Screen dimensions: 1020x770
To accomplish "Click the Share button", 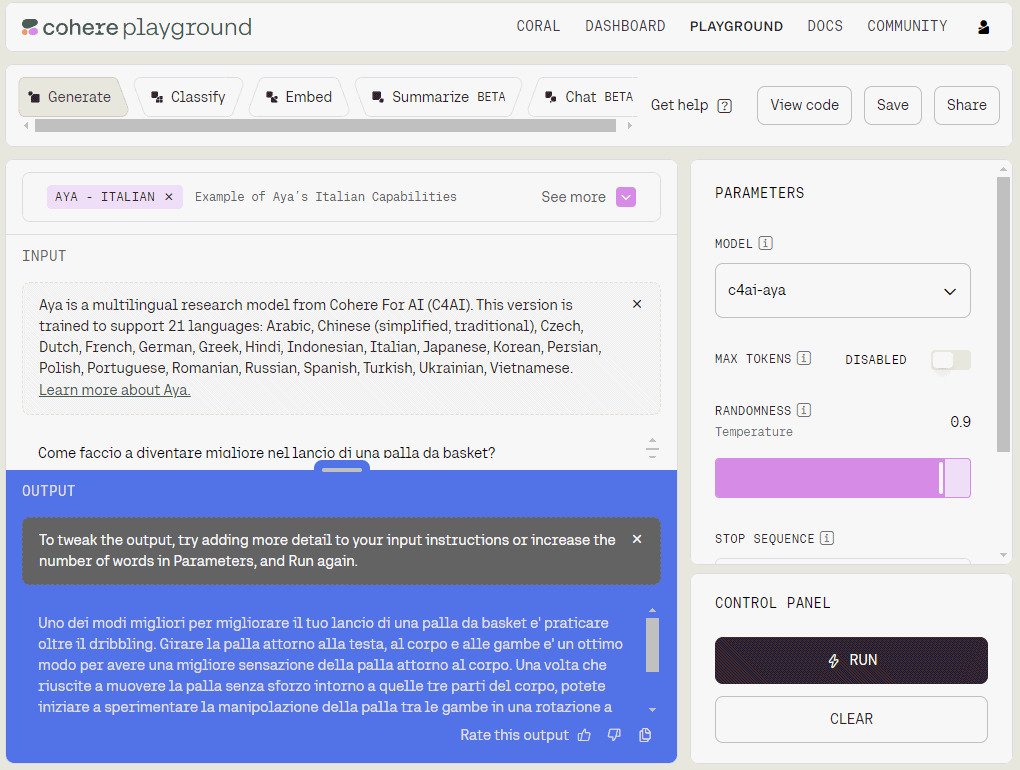I will [967, 105].
